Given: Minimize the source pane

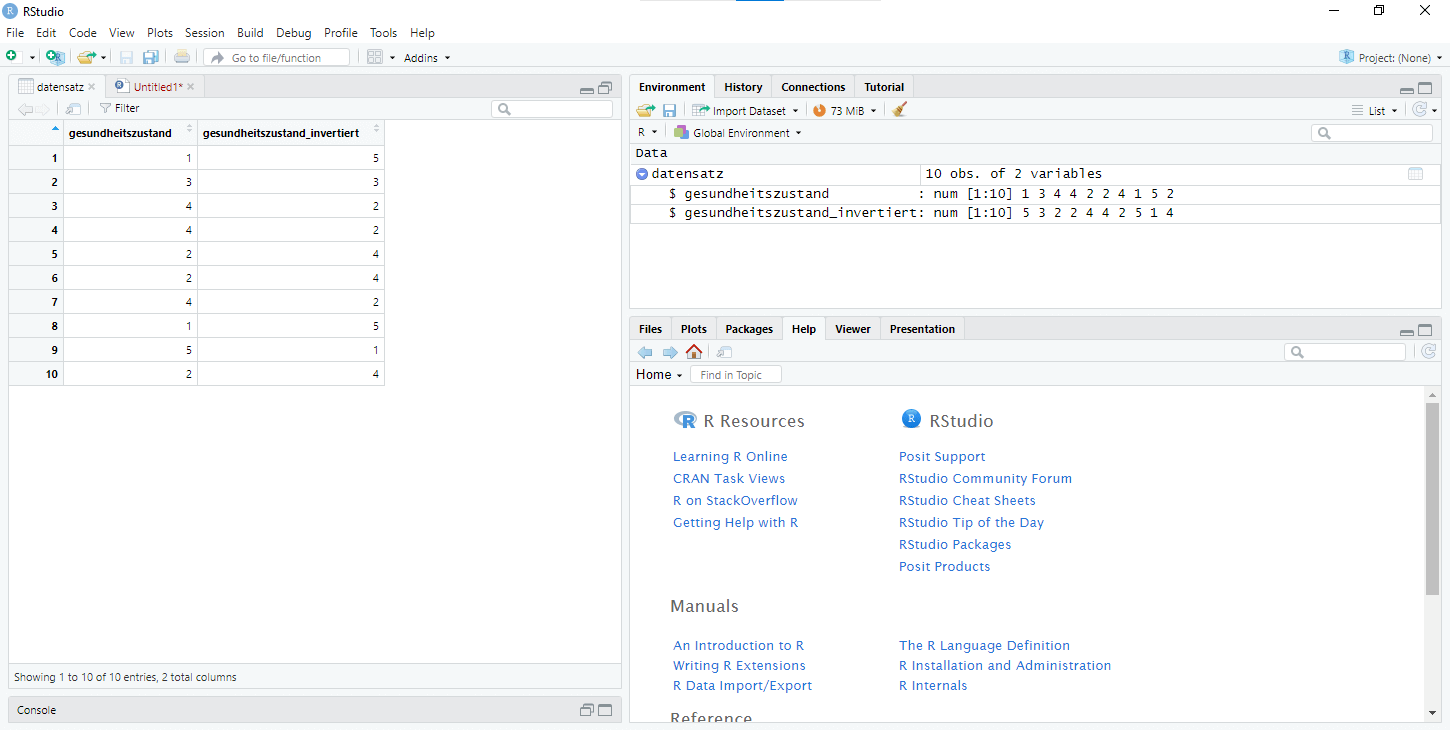Looking at the screenshot, I should (587, 90).
